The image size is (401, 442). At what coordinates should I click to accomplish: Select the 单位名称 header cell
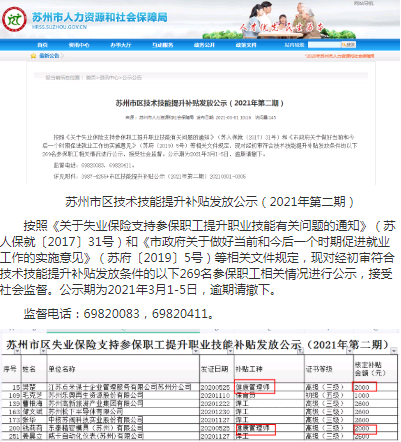pos(123,369)
